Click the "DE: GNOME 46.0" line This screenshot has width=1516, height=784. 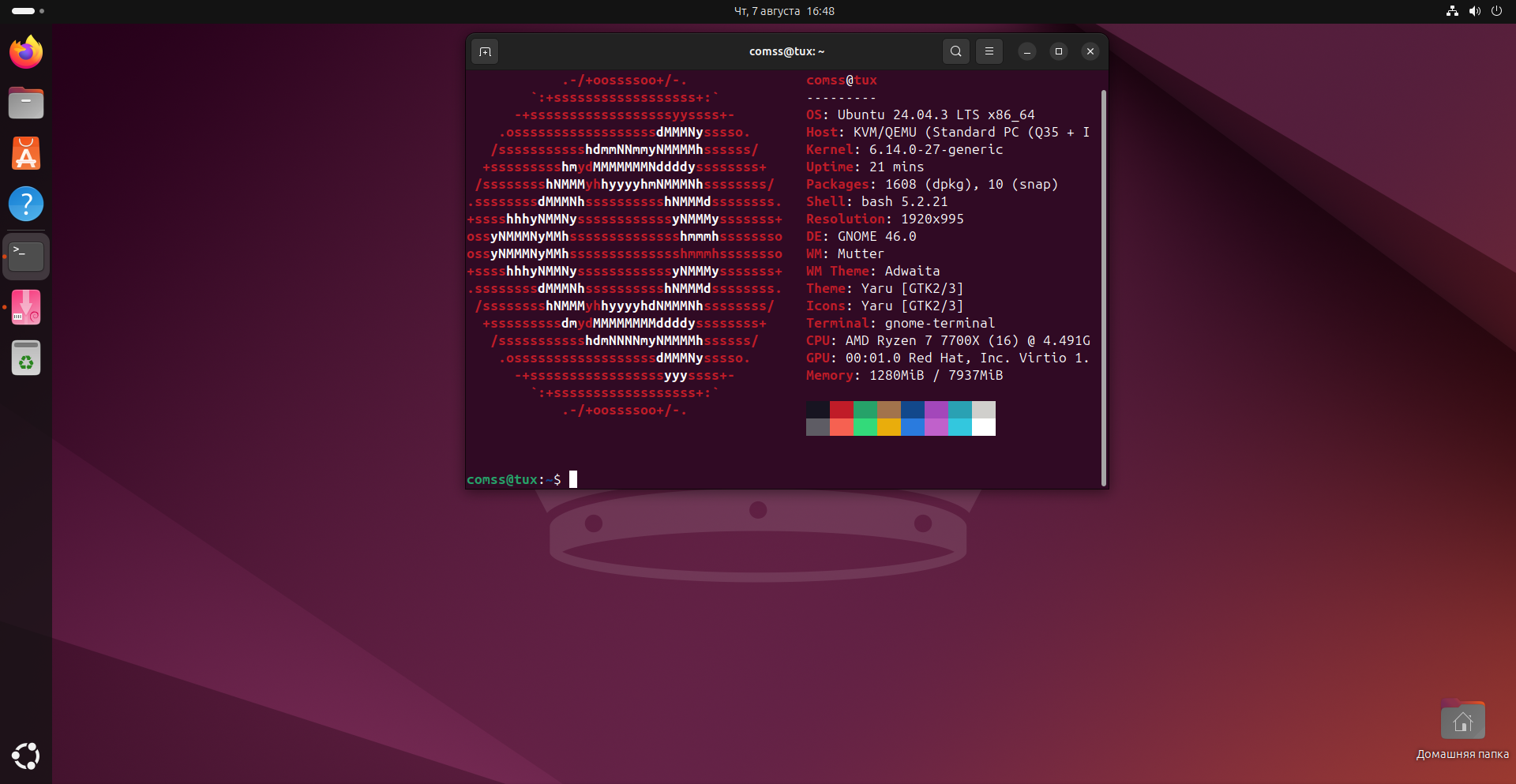(861, 236)
